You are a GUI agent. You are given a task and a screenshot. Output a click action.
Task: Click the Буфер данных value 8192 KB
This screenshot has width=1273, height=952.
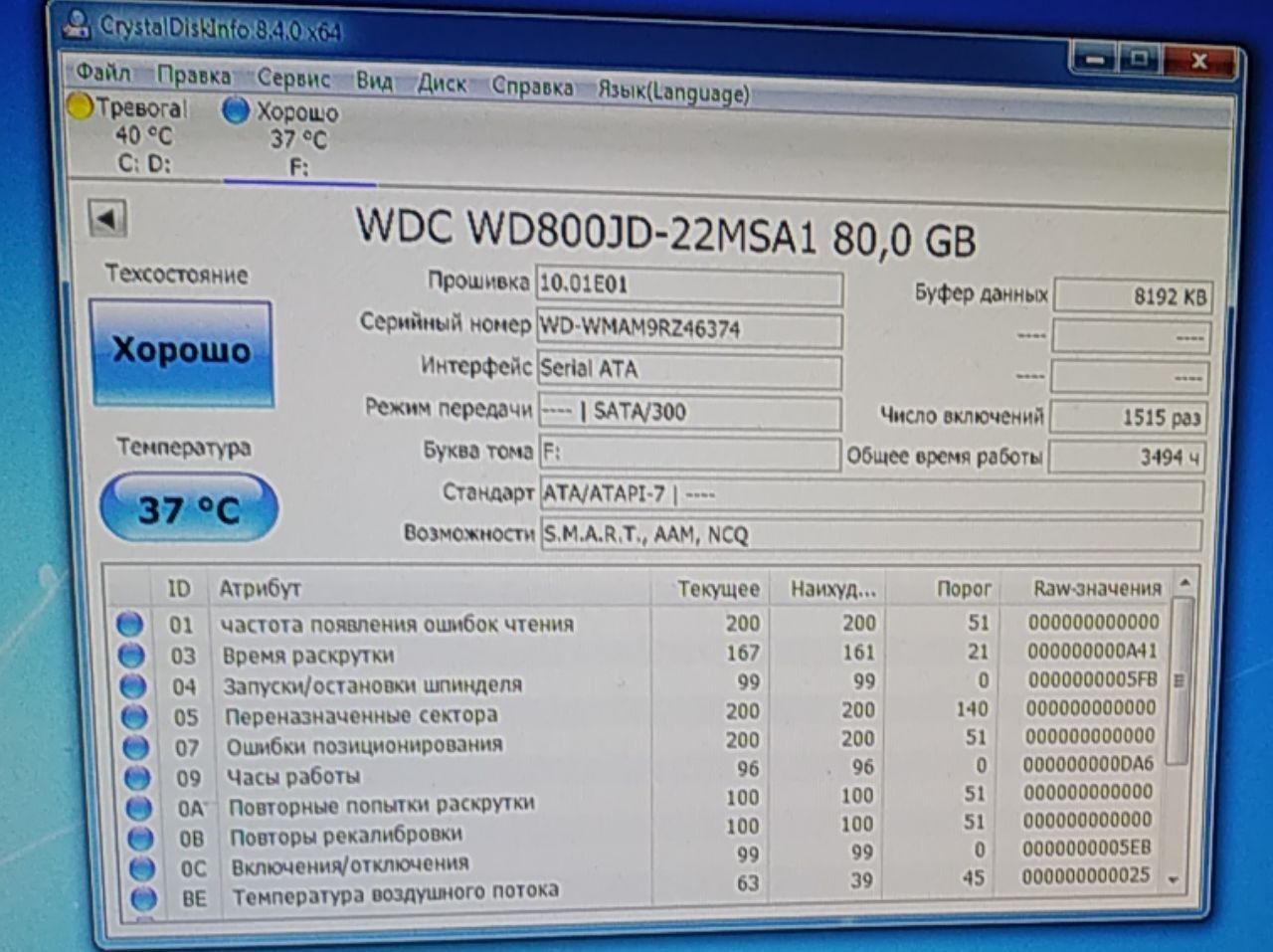point(1133,296)
